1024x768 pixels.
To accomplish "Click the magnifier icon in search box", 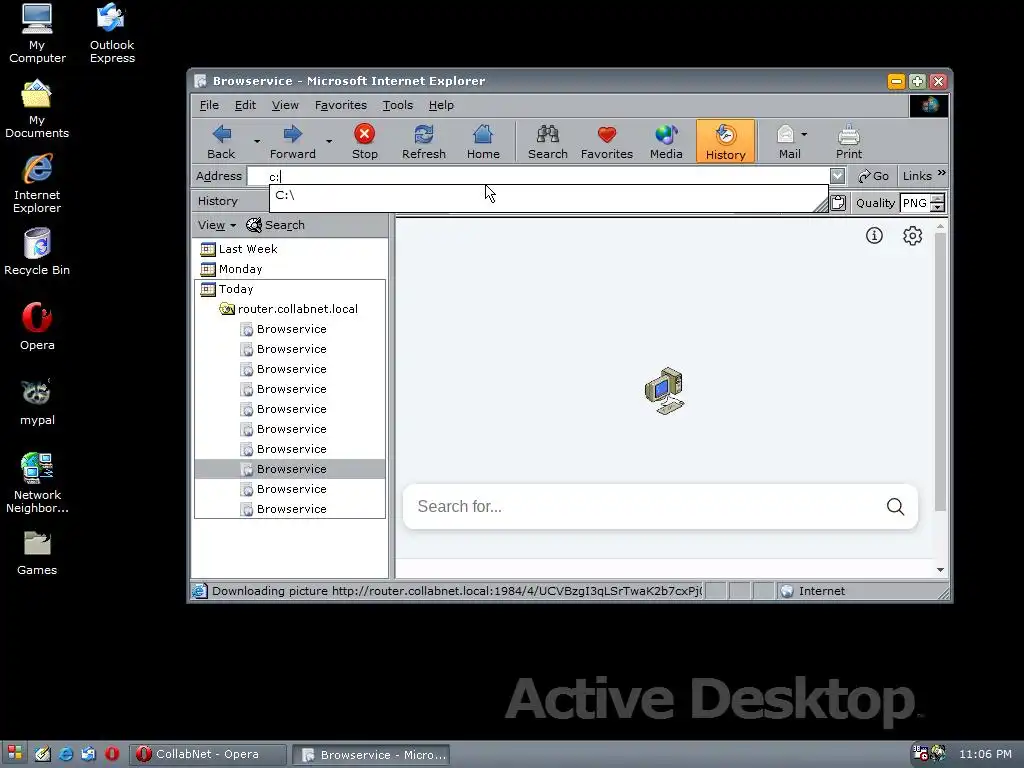I will point(895,507).
